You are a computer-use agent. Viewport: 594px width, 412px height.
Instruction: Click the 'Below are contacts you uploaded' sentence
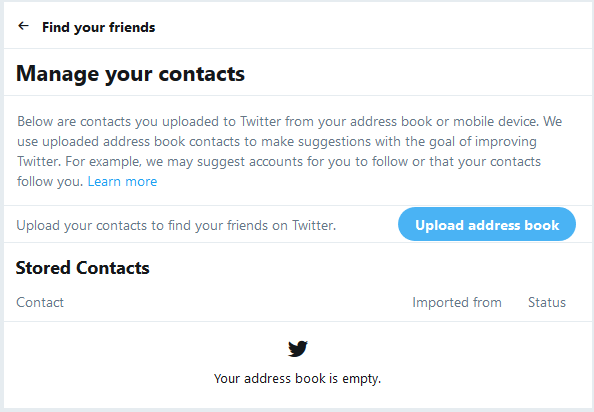pyautogui.click(x=278, y=122)
